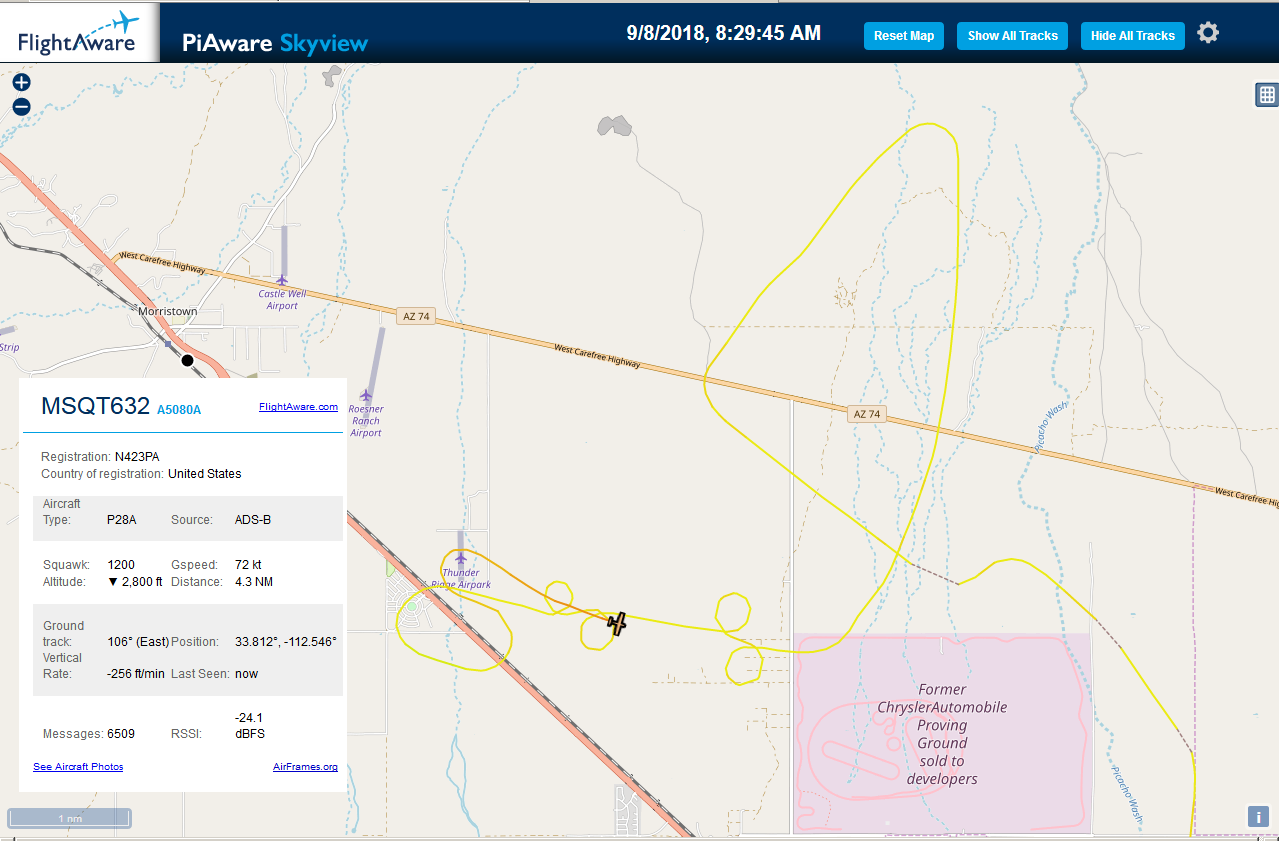Select the yellow aircraft marker on the map
The height and width of the screenshot is (841, 1279).
[x=618, y=623]
